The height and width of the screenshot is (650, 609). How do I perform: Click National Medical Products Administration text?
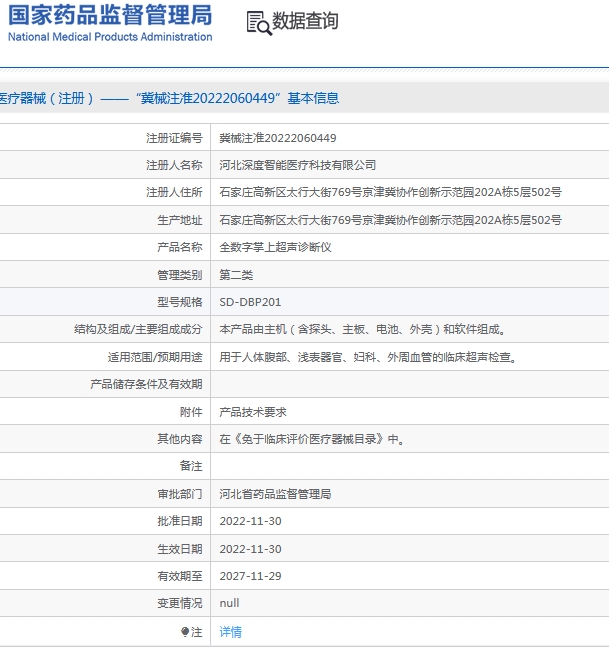click(x=110, y=37)
